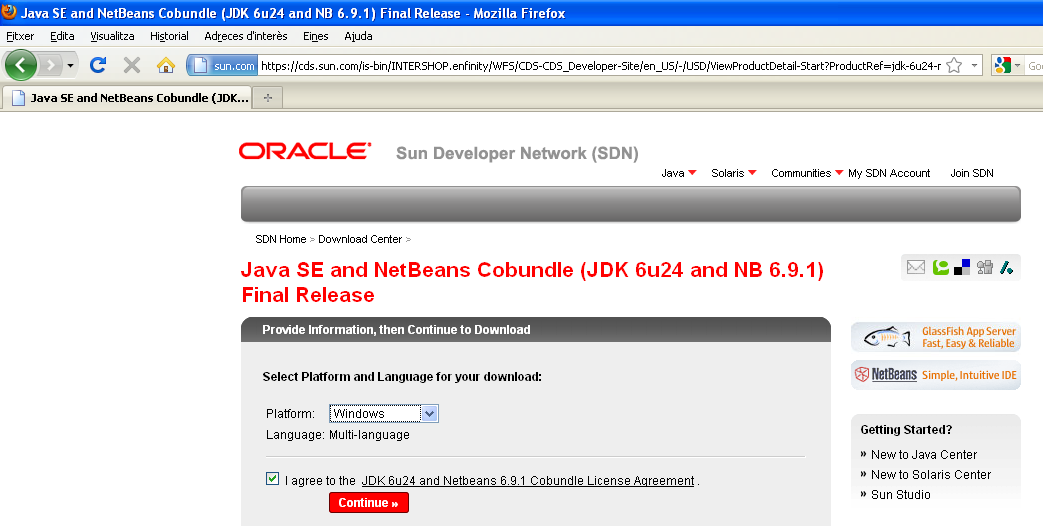Open the Historial menu
Screen dimensions: 1043x526
(x=169, y=36)
